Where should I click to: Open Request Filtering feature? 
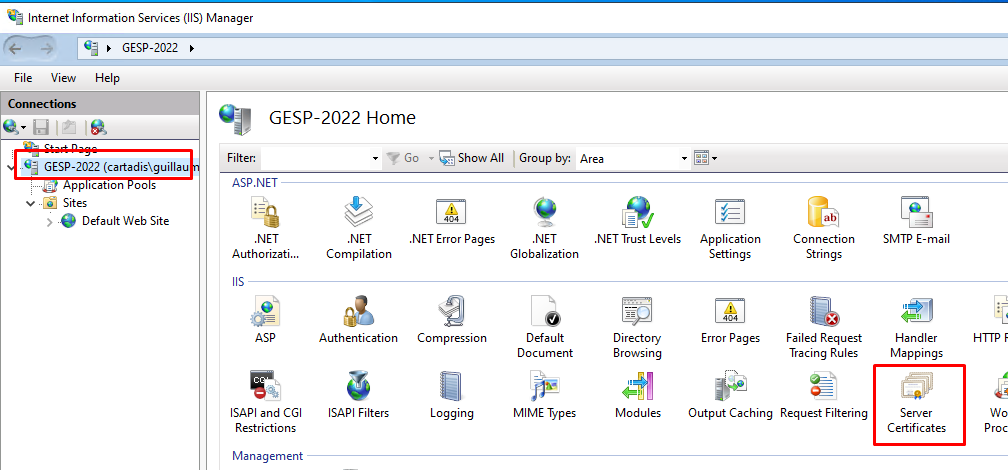[824, 395]
